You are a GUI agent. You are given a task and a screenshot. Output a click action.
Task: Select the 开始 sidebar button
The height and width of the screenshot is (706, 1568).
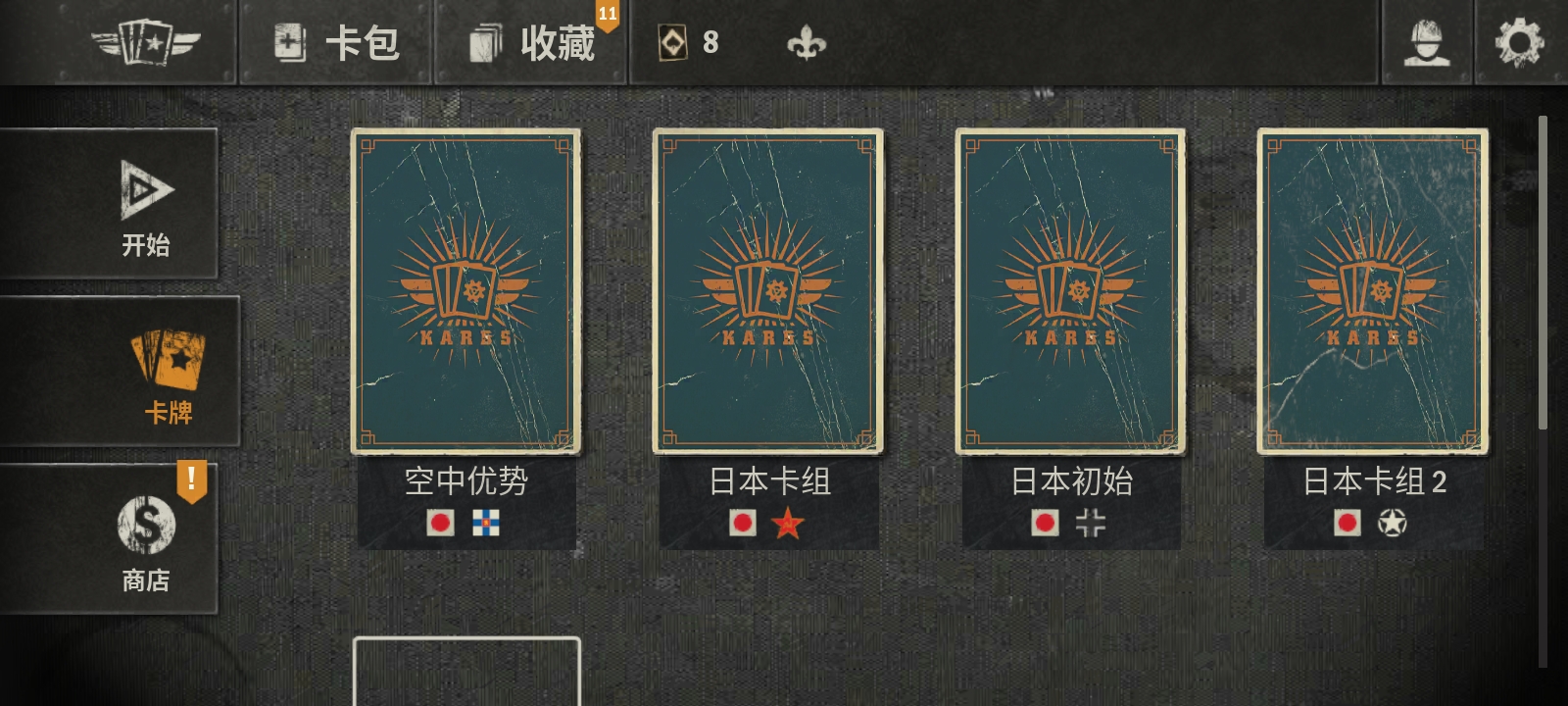coord(108,203)
